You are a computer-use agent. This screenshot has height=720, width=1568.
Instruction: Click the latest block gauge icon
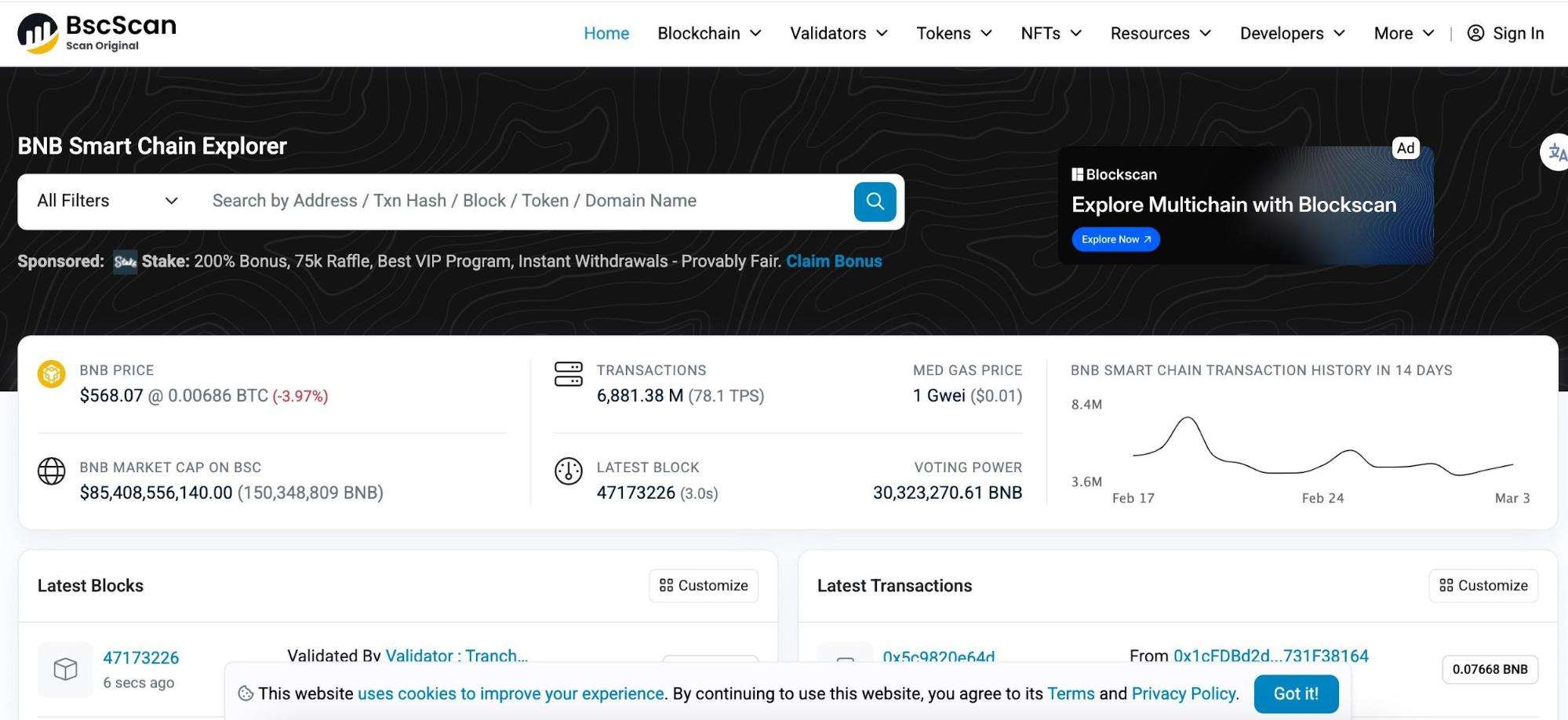(x=568, y=471)
